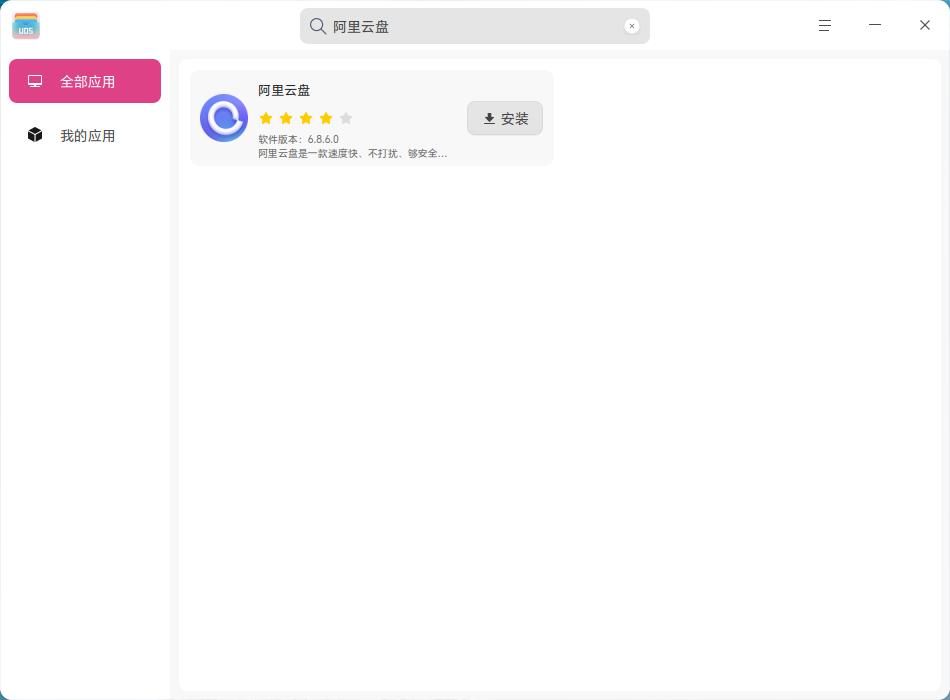
Task: Install 阿里云盘 with the 安装 button
Action: pyautogui.click(x=505, y=118)
